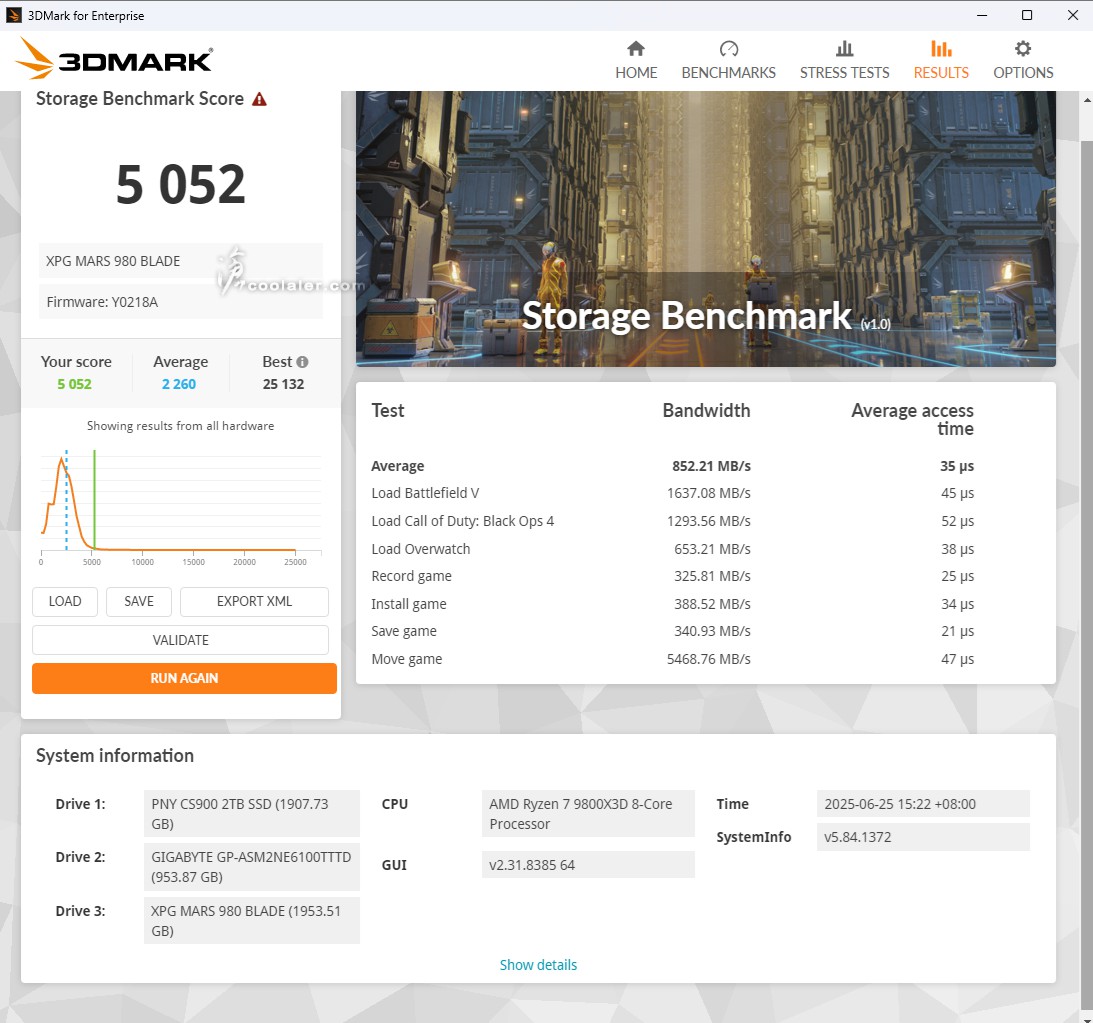1093x1023 pixels.
Task: Click Your score value 5 052
Action: click(75, 384)
